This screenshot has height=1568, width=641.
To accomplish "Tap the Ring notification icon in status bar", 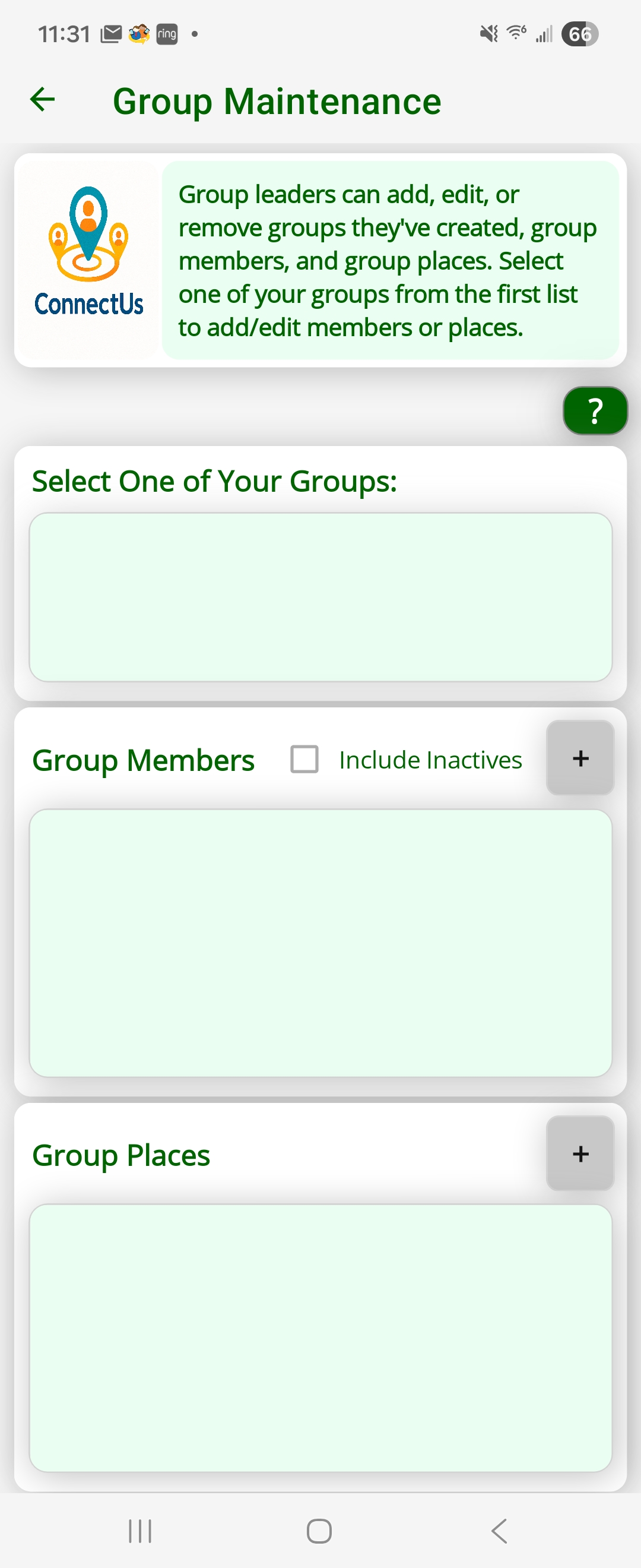I will point(167,34).
